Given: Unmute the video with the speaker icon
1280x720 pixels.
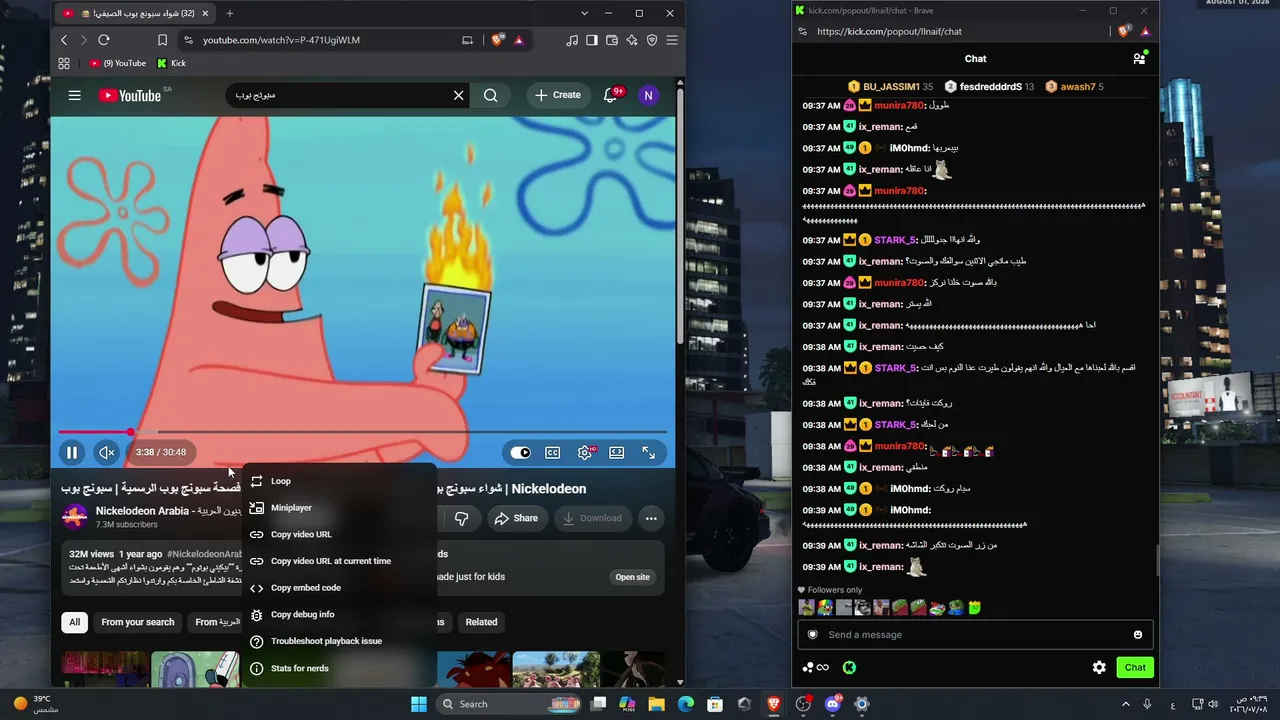Looking at the screenshot, I should pos(106,452).
